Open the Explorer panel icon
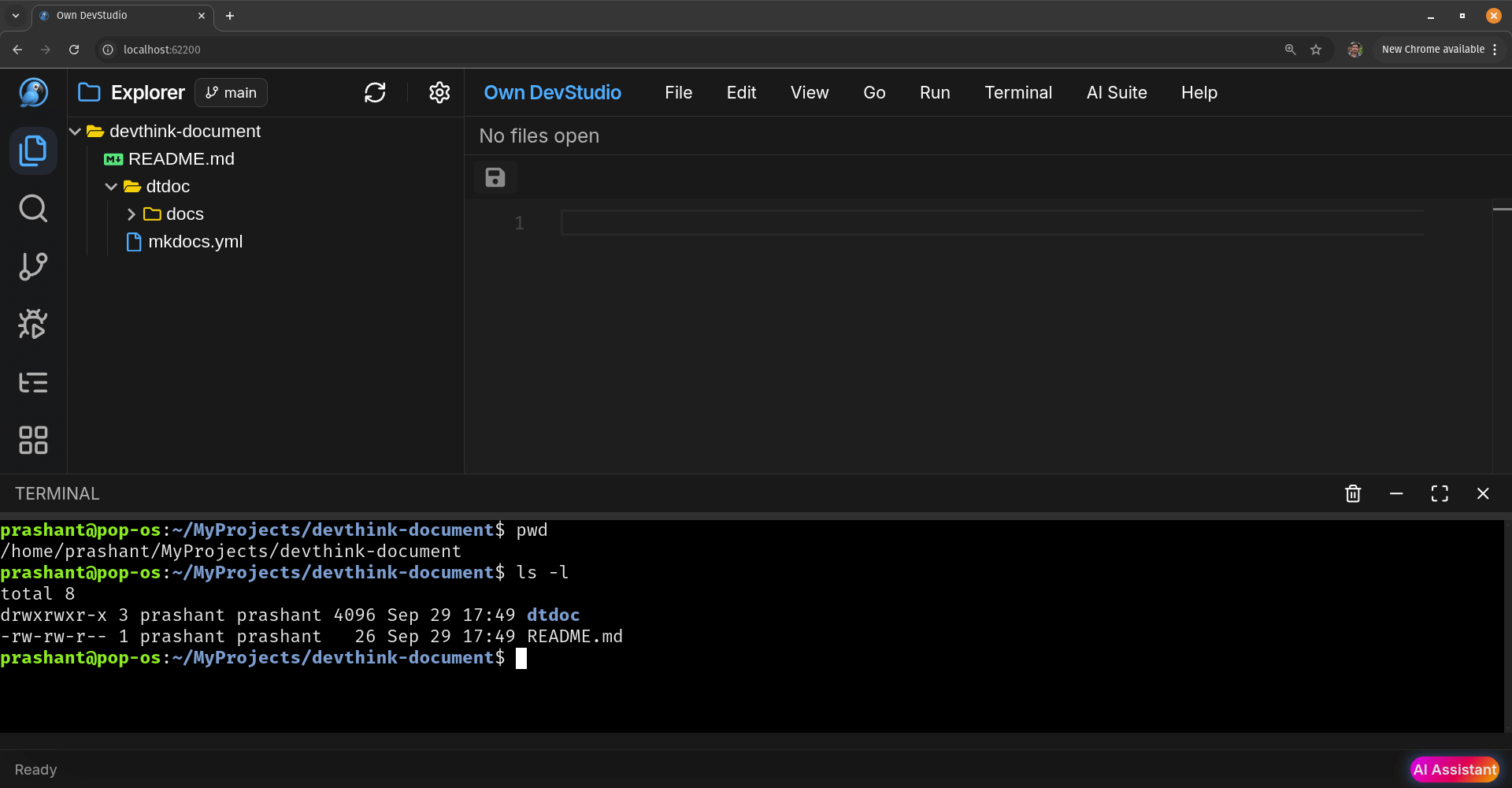Screen dimensions: 1512x788 [33, 151]
